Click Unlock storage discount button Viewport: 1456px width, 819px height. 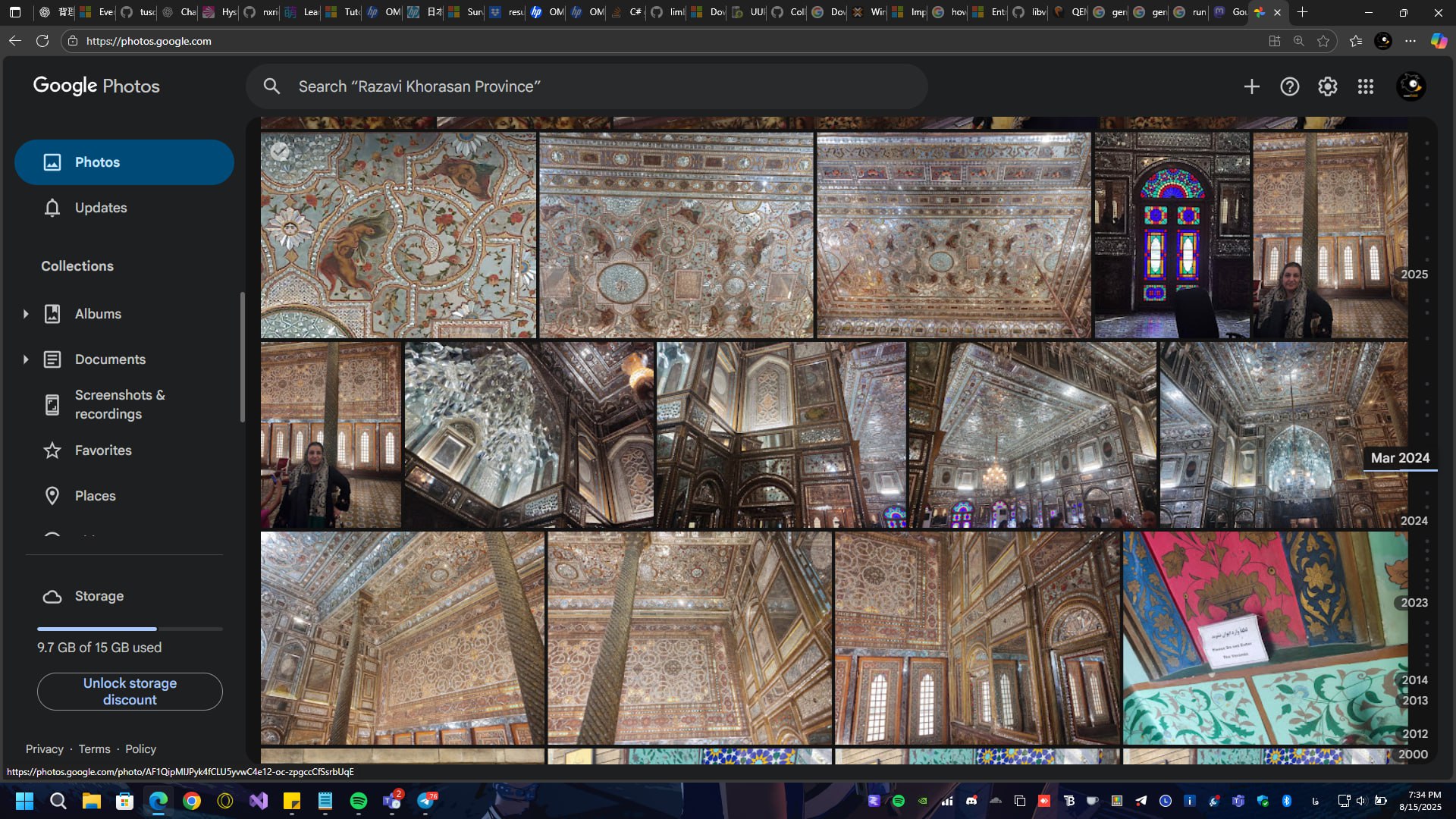(130, 692)
